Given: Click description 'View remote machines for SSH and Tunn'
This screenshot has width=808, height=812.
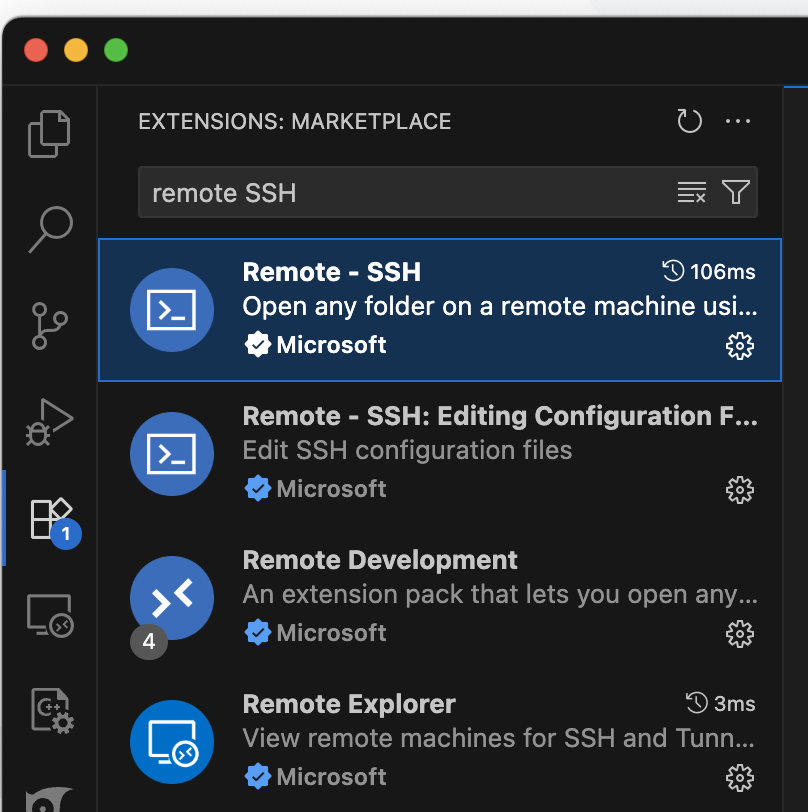Looking at the screenshot, I should [x=499, y=738].
